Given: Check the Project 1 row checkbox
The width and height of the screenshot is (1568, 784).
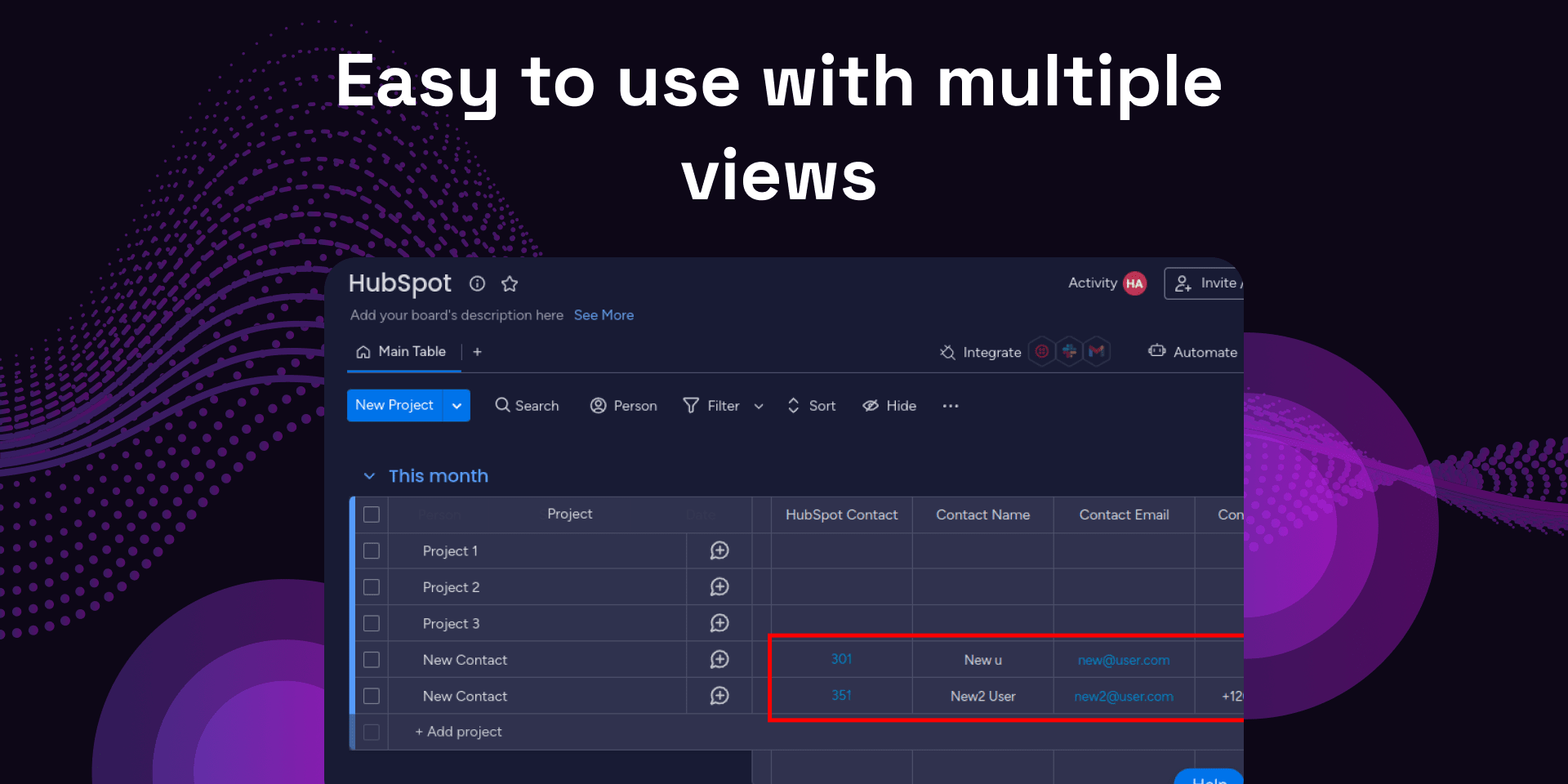Looking at the screenshot, I should click(372, 551).
